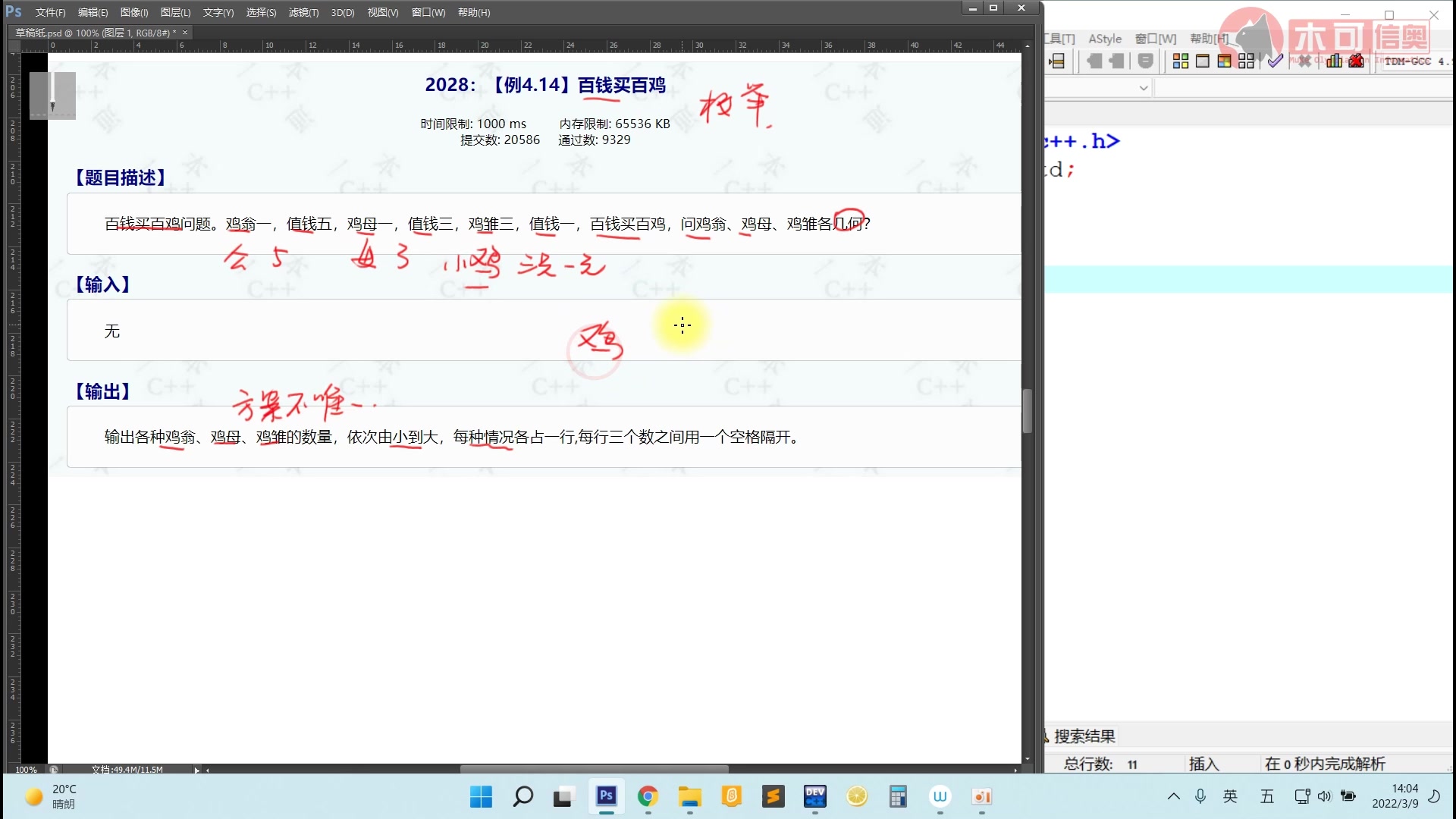
Task: Click the 在 0 秒内完成解析 status message
Action: tap(1325, 764)
